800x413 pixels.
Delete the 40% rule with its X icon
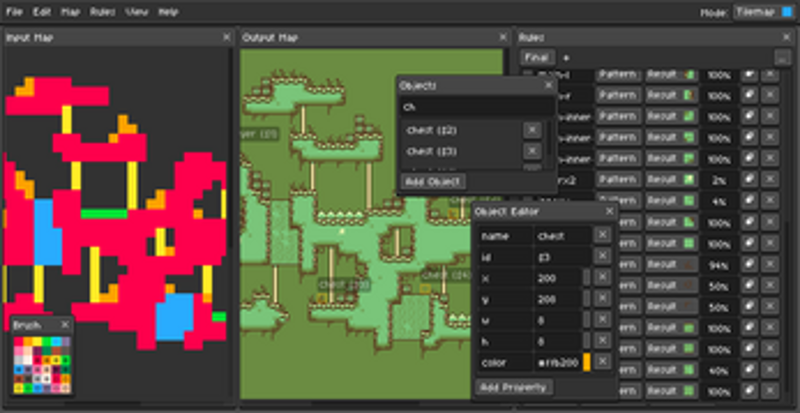[x=770, y=370]
